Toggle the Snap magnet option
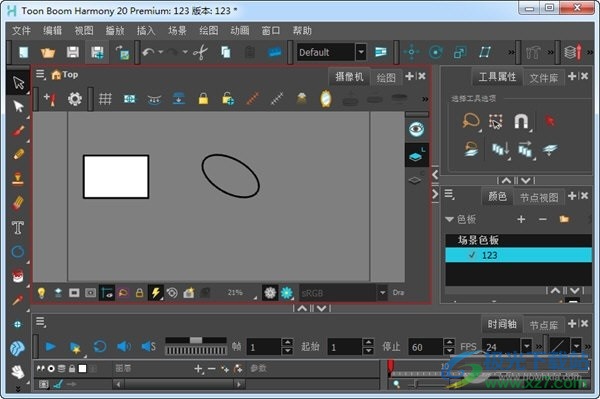This screenshot has height=399, width=600. pos(521,122)
